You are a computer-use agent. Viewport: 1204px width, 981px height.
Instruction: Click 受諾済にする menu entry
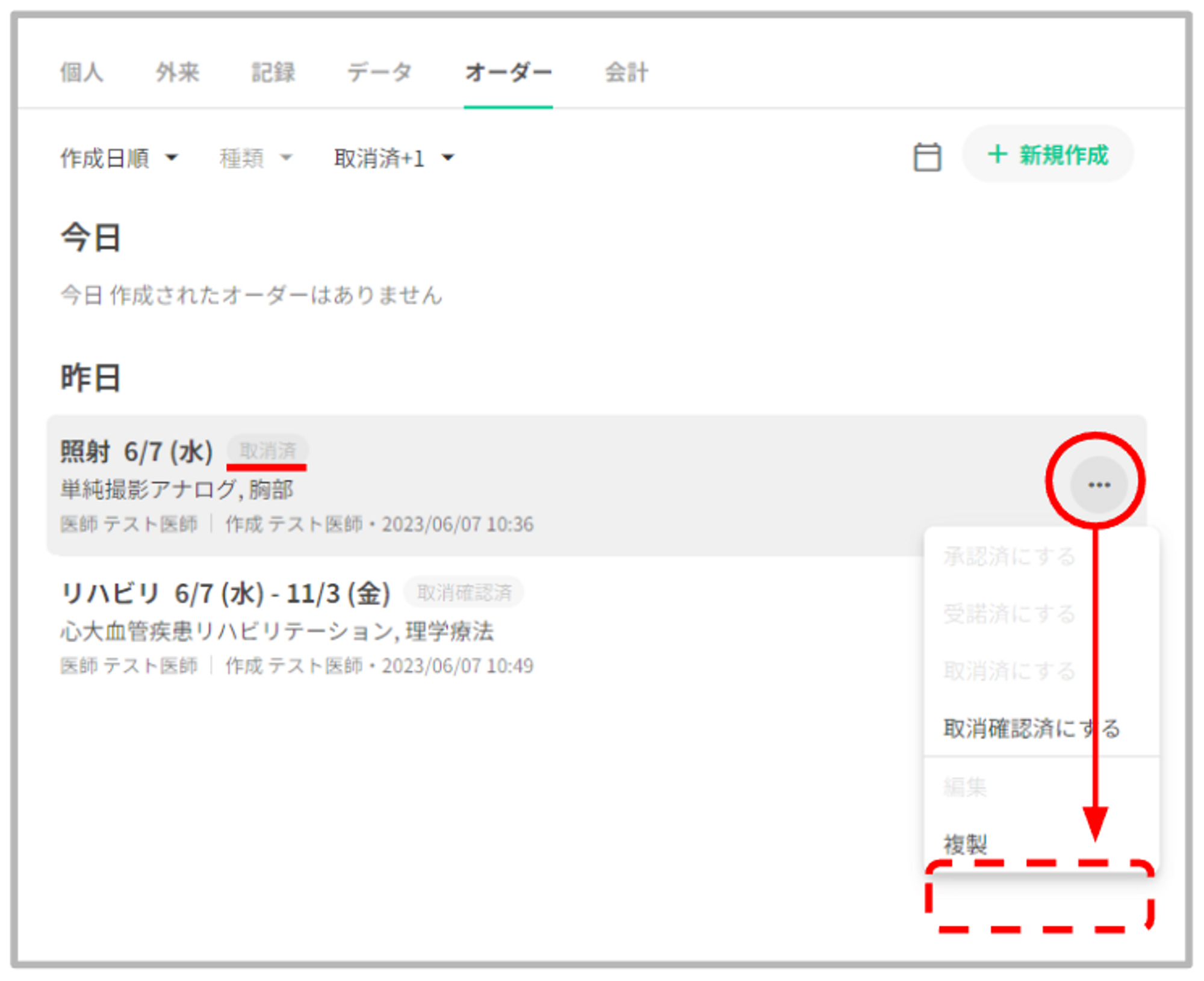1009,613
